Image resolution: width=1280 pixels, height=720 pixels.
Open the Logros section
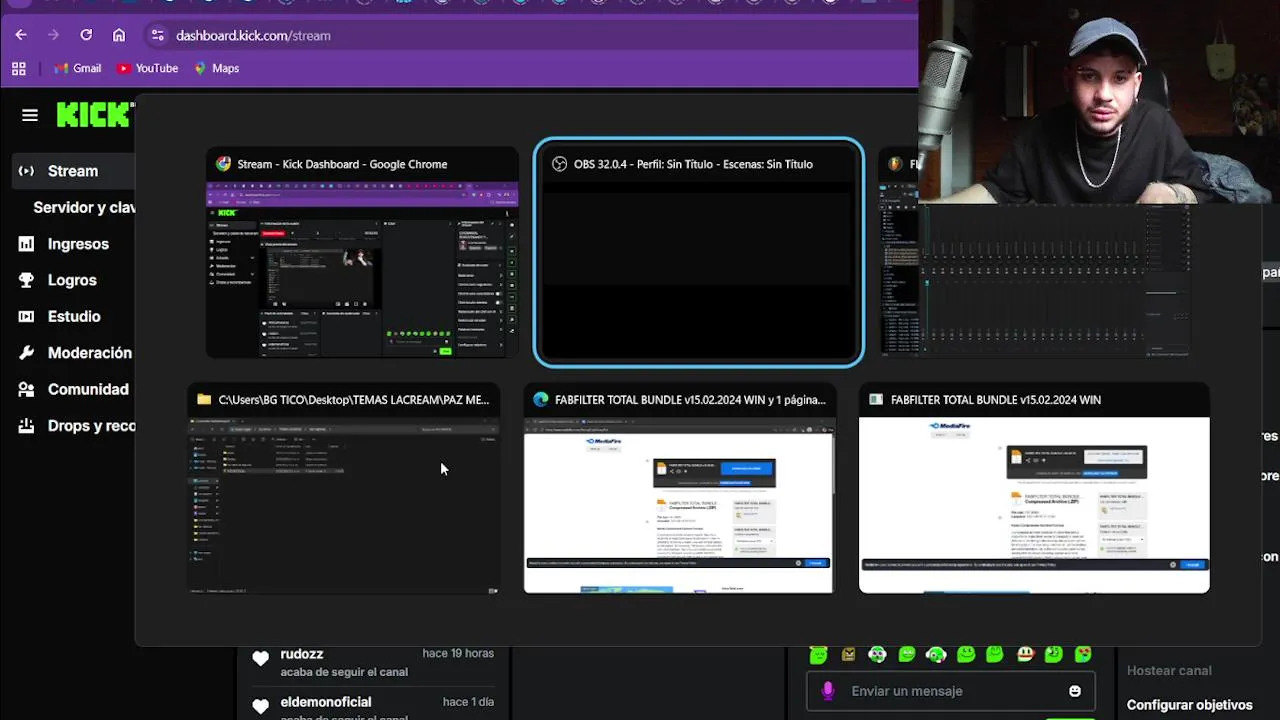click(x=72, y=280)
